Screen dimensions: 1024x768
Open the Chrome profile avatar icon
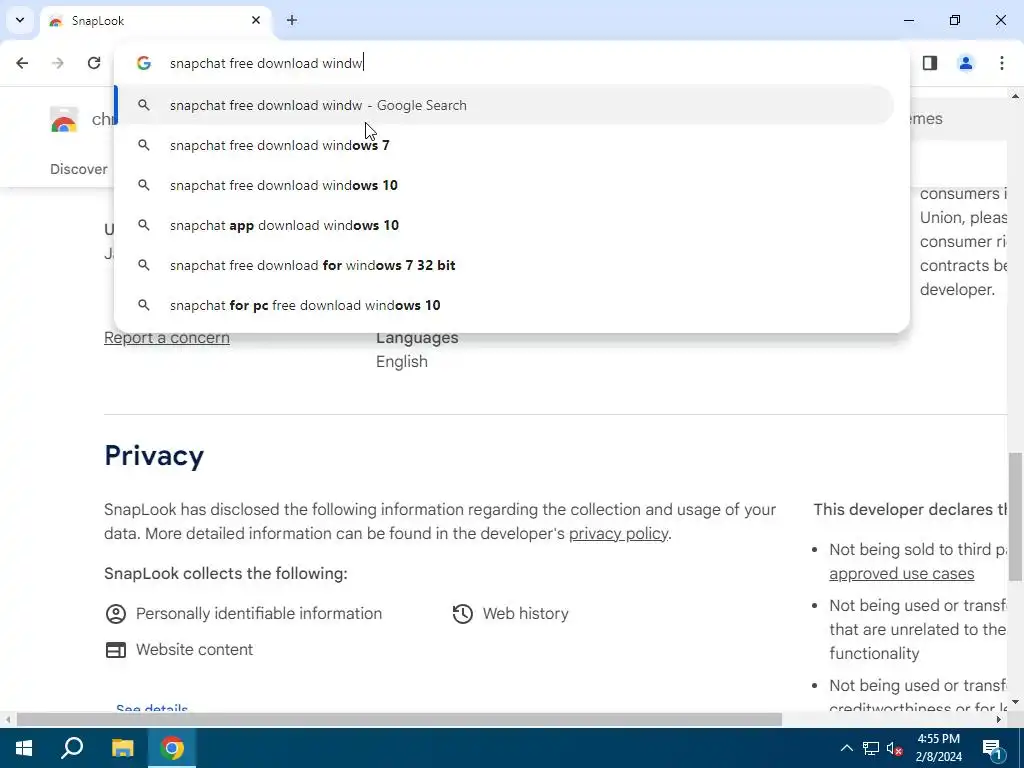coord(965,63)
